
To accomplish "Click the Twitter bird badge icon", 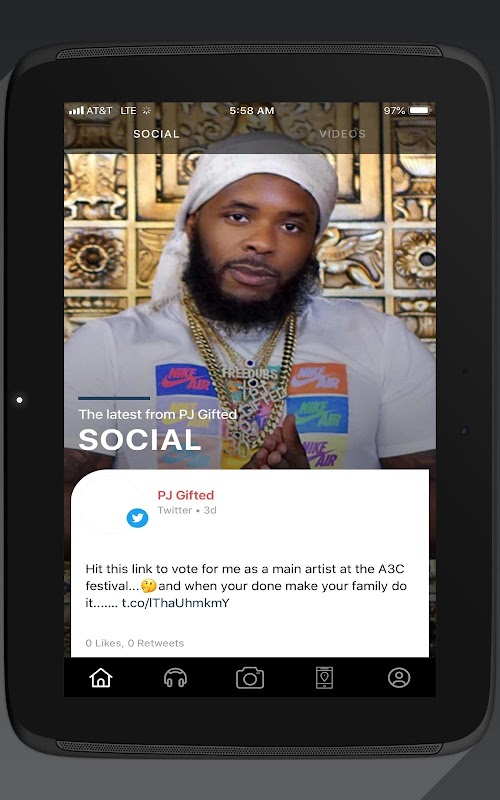I will [x=137, y=518].
